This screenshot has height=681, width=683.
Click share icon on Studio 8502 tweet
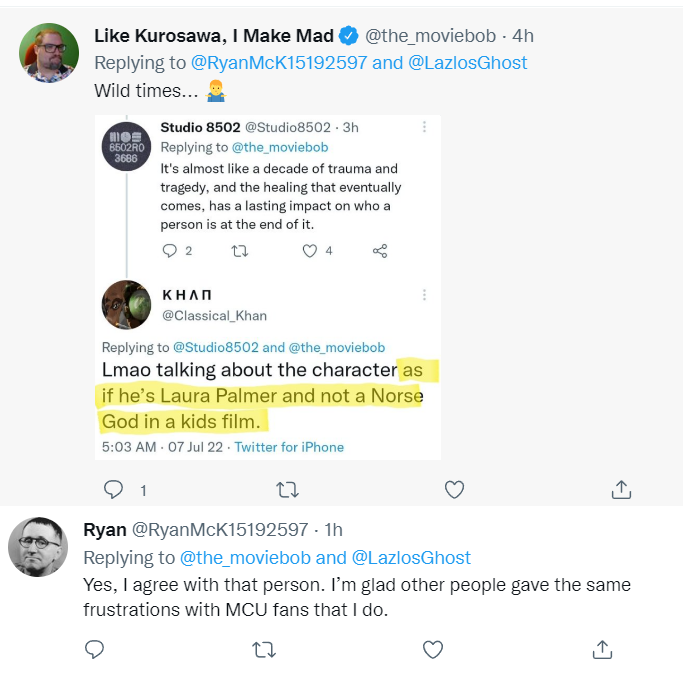380,250
